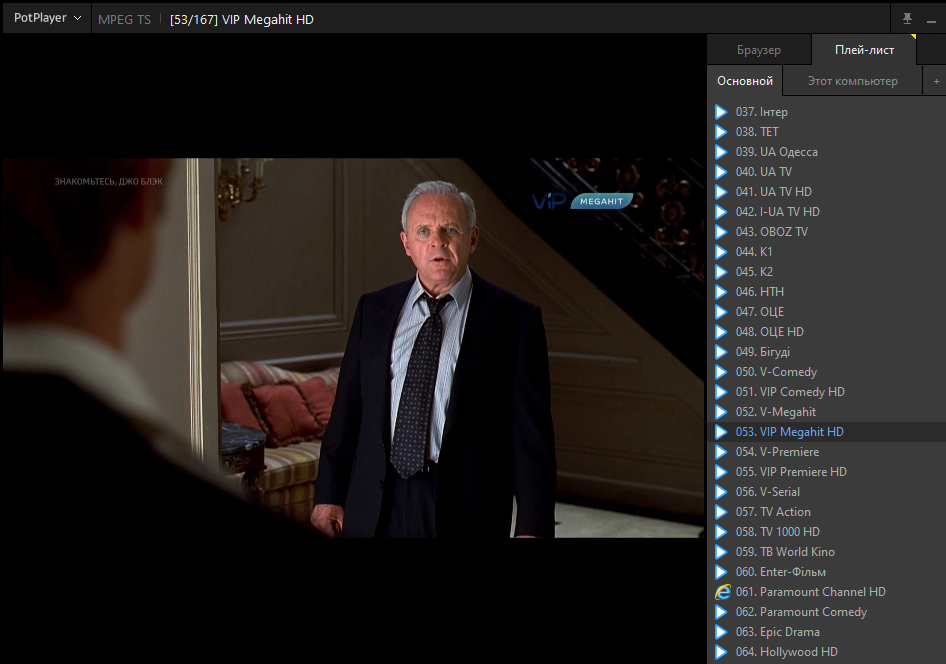Click the play icon beside 052. V-Megahit

(x=721, y=412)
